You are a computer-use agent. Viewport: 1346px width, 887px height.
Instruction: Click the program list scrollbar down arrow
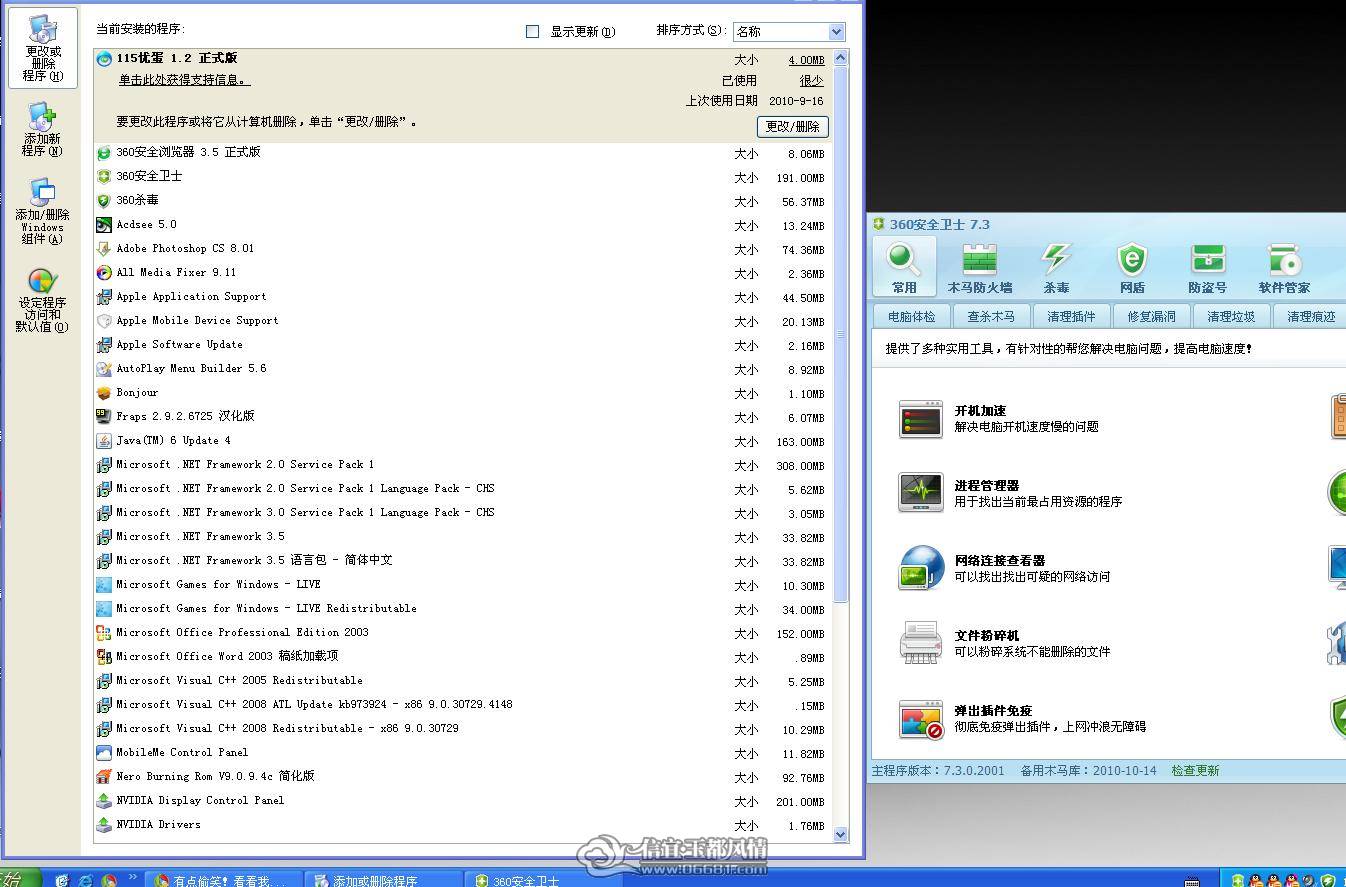click(840, 834)
